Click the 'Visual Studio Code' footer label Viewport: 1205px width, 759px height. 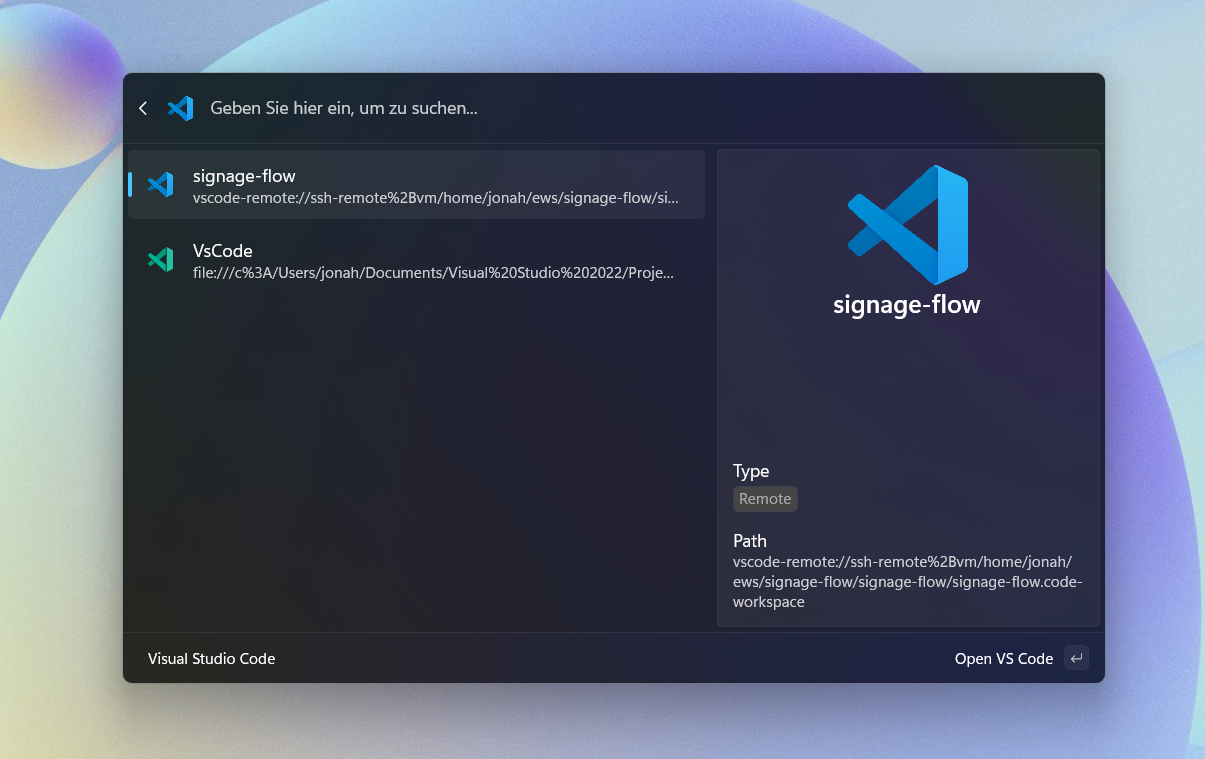point(211,659)
